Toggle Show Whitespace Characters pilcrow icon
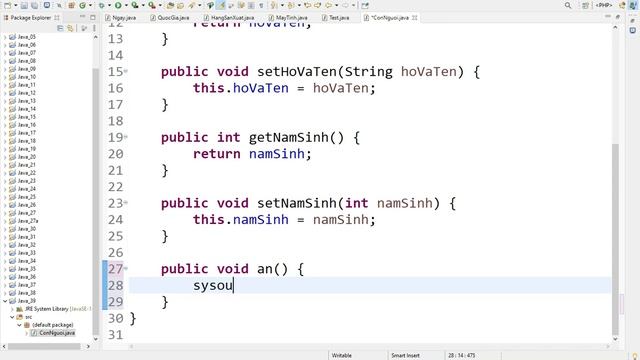Viewport: 640px width, 360px height. tap(262, 5)
